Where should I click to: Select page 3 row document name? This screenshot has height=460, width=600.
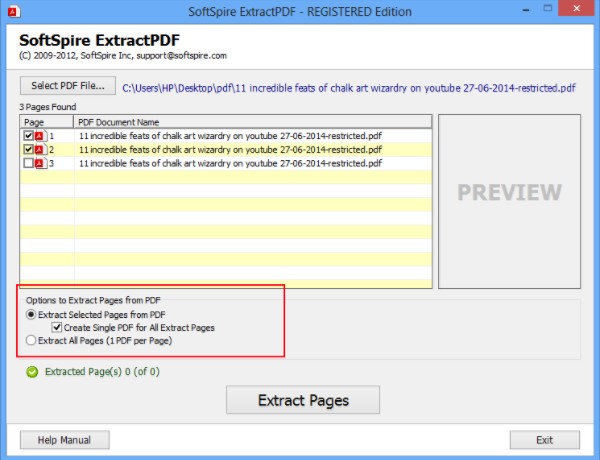pos(230,163)
